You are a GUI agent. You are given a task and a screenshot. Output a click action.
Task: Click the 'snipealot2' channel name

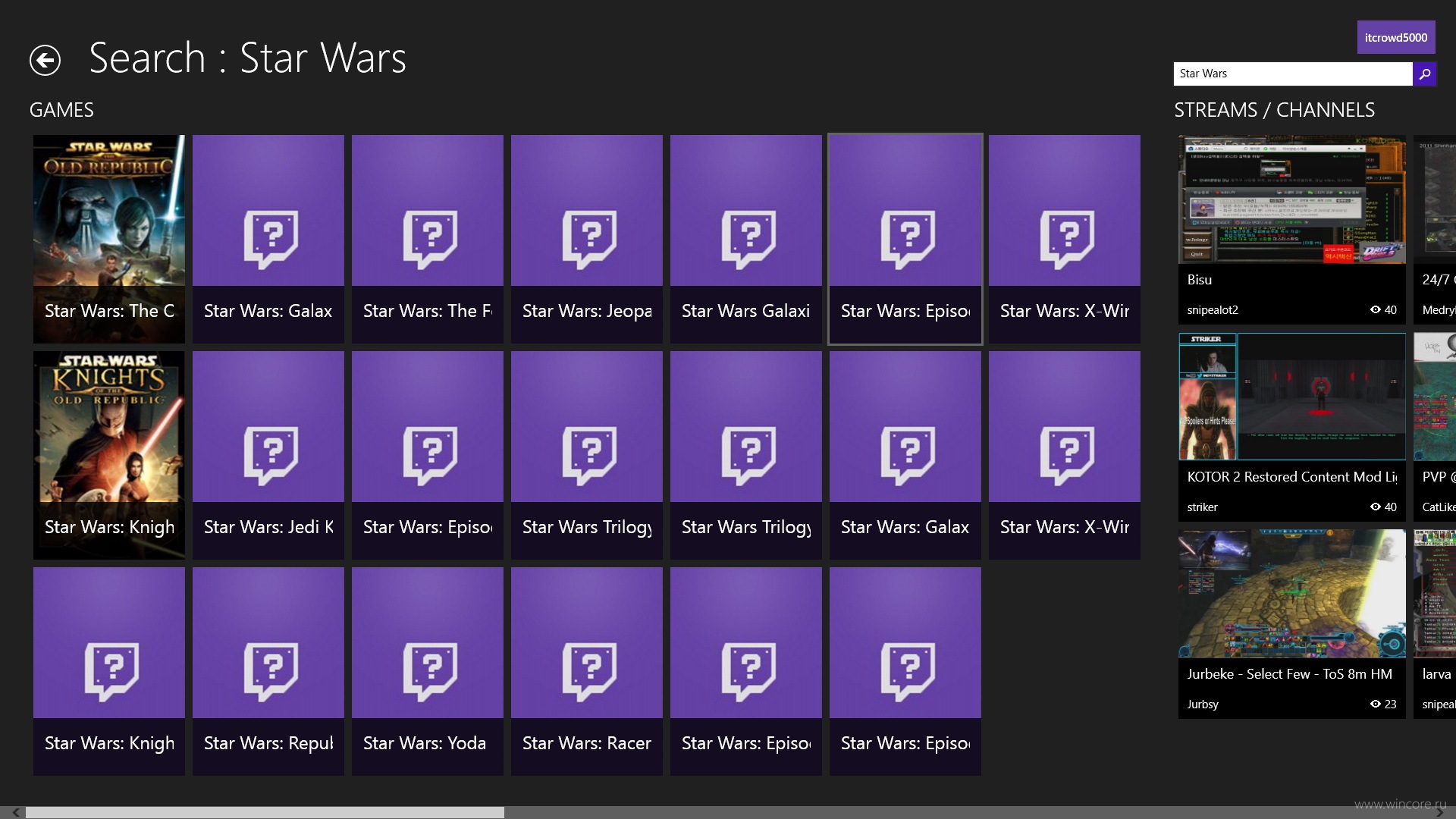1213,310
